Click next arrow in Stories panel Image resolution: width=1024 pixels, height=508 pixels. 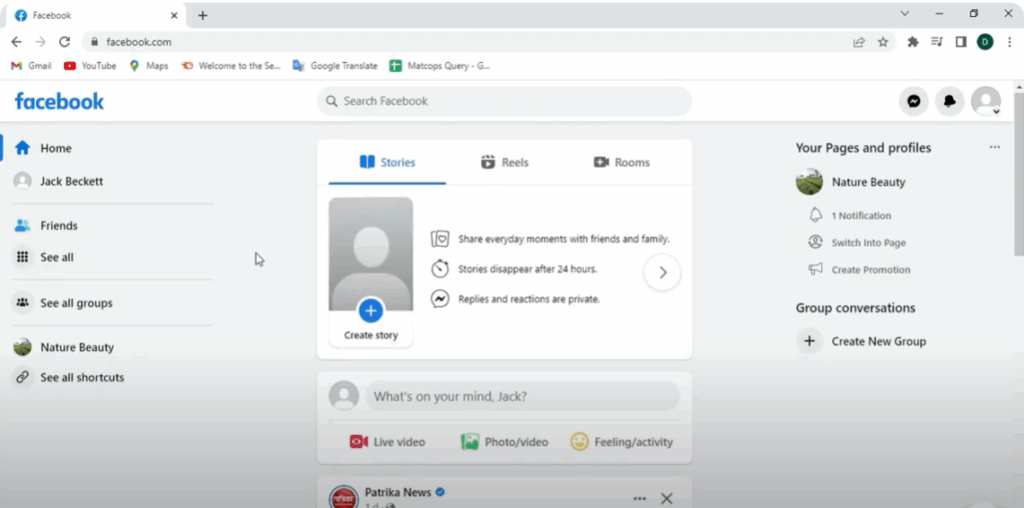tap(662, 272)
